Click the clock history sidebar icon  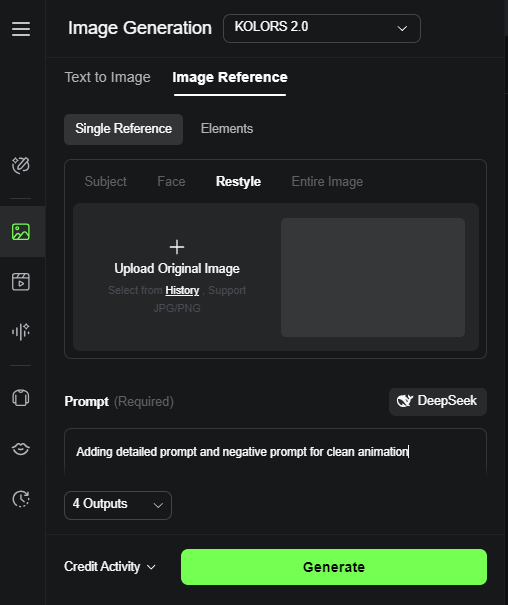coord(21,499)
